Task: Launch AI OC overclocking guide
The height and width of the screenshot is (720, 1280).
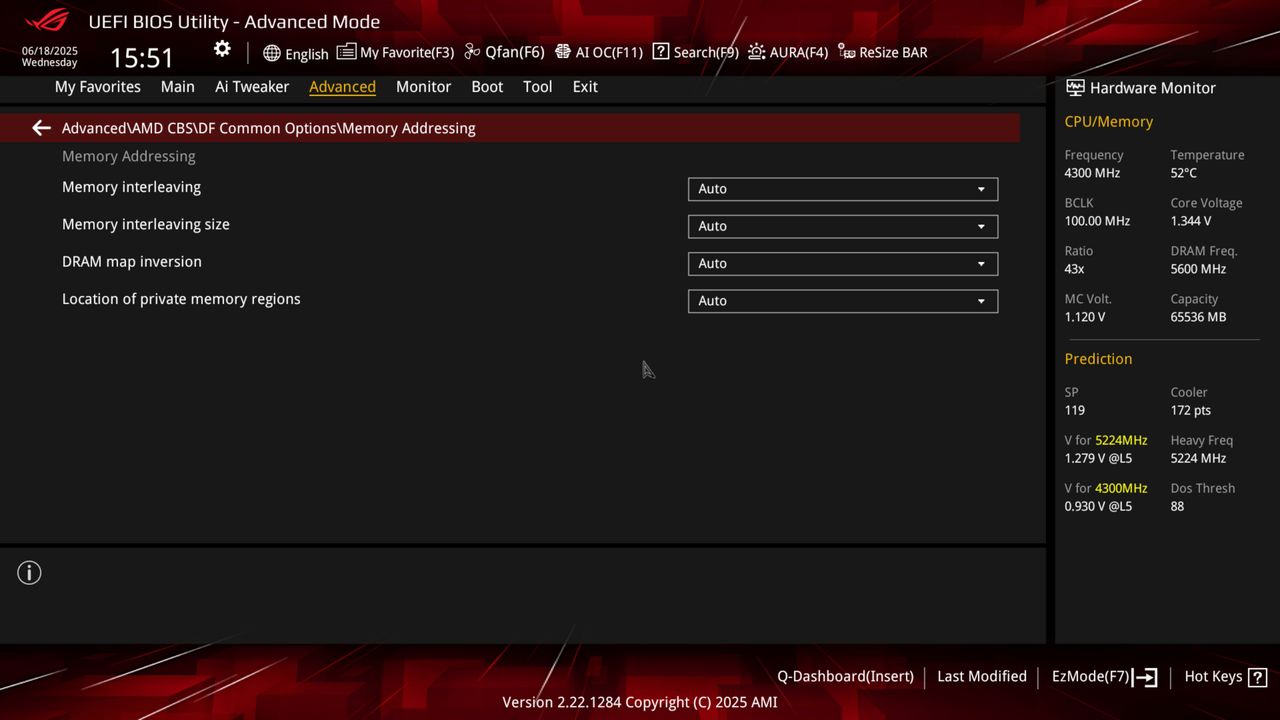Action: tap(598, 52)
